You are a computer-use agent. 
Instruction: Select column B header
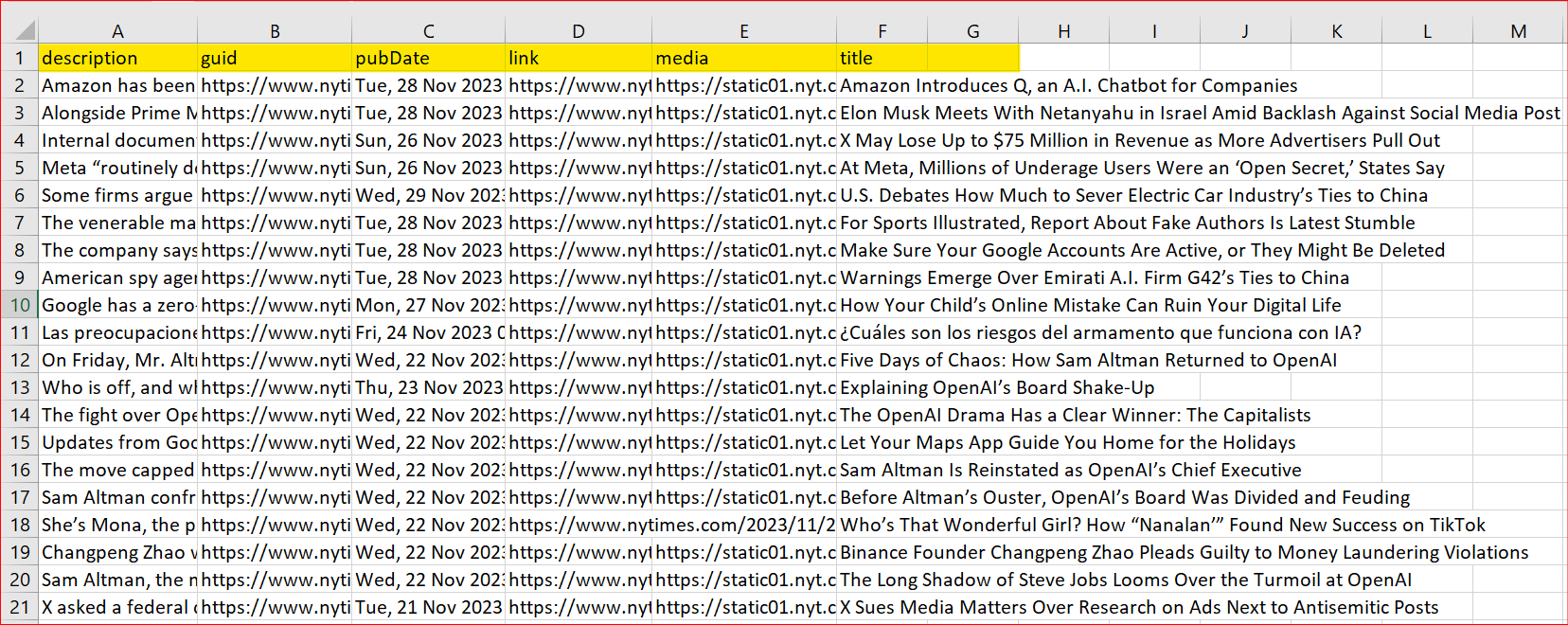point(275,31)
